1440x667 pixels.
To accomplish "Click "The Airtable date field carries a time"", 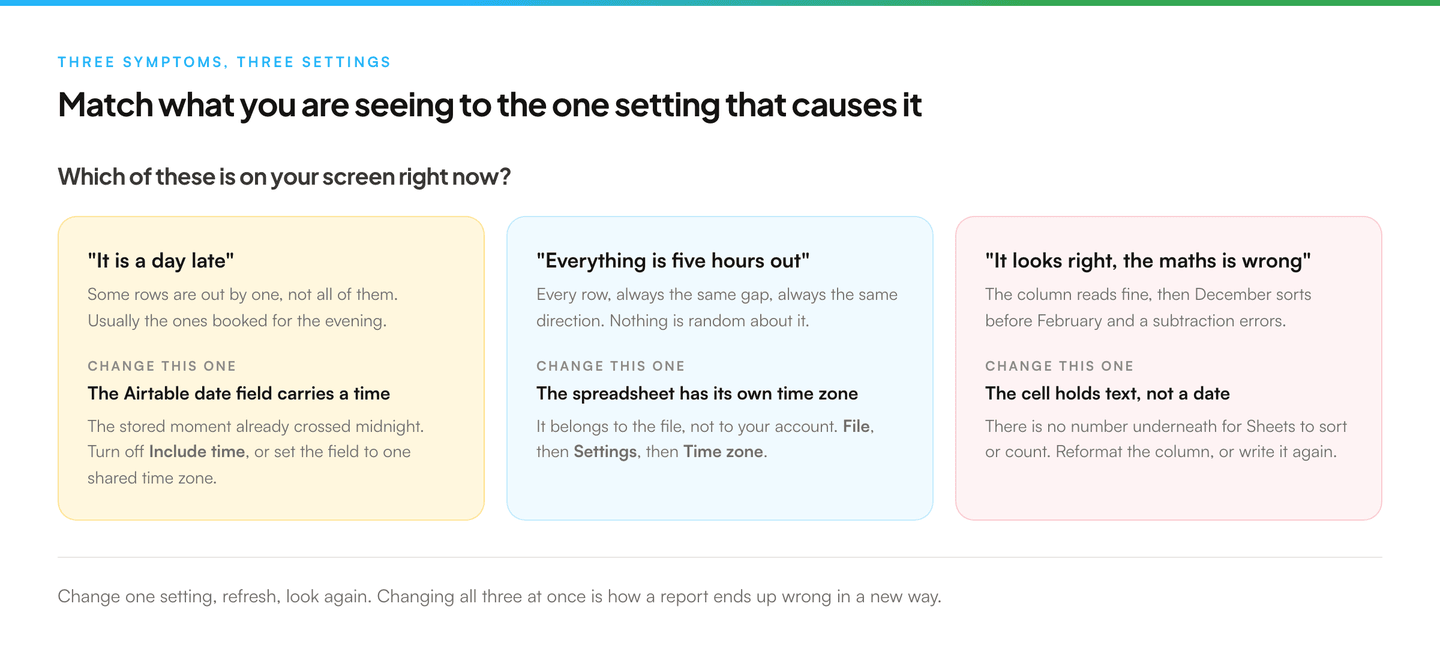I will 239,394.
